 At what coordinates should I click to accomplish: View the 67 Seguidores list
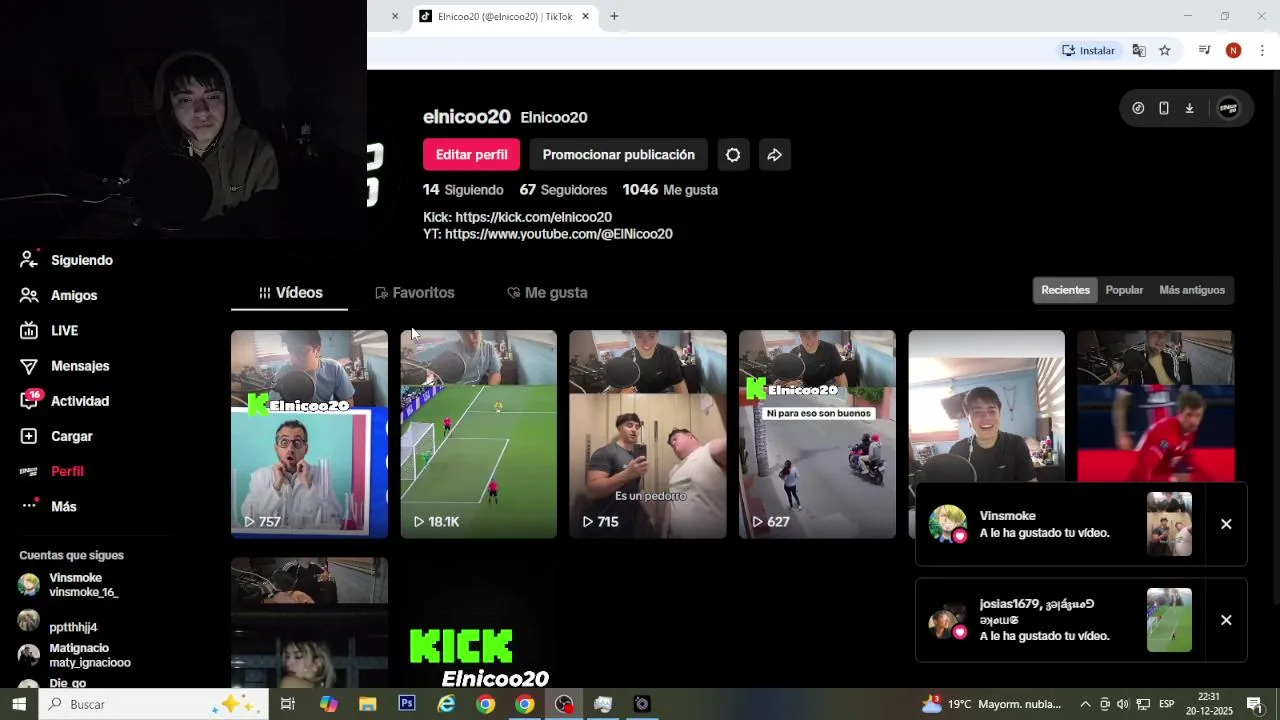(x=563, y=190)
